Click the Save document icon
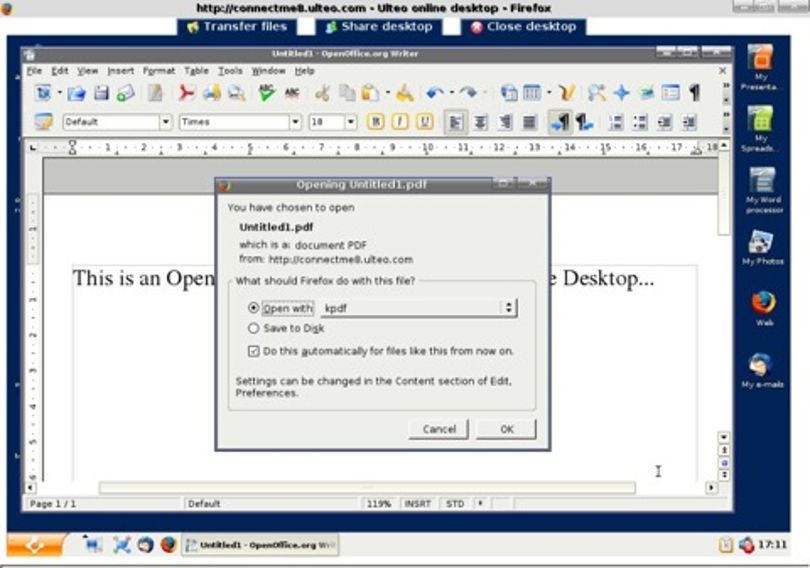This screenshot has height=568, width=810. (101, 93)
